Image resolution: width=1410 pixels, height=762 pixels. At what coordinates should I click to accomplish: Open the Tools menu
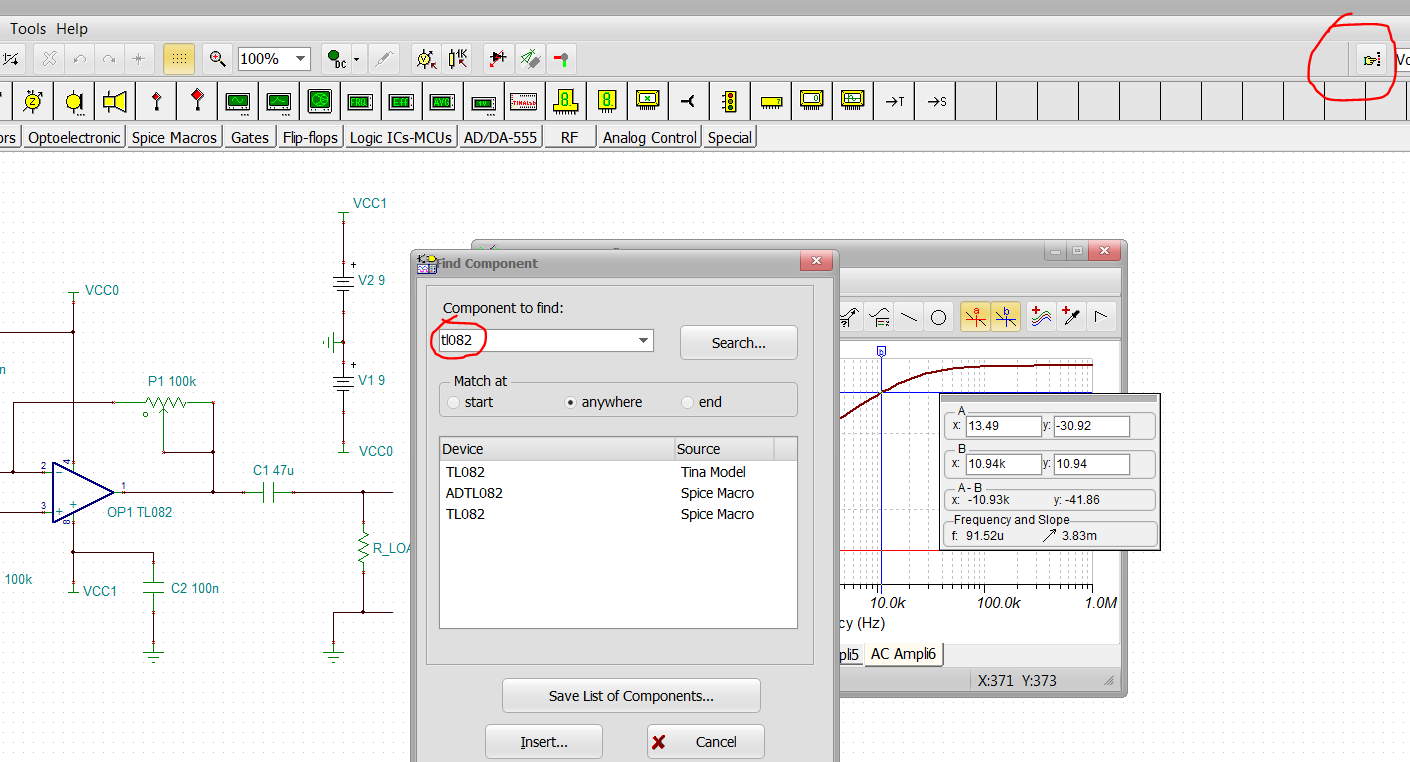(28, 29)
